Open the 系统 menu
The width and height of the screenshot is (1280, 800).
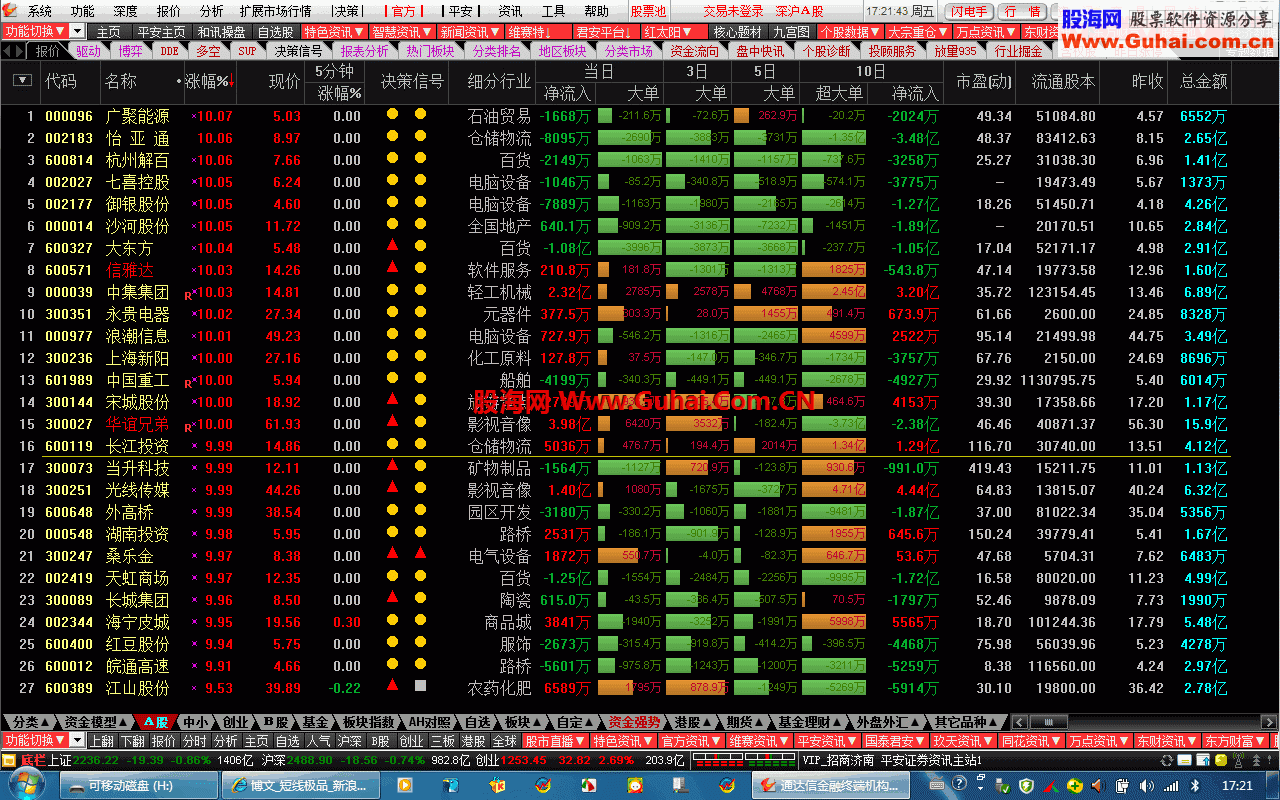[x=40, y=11]
